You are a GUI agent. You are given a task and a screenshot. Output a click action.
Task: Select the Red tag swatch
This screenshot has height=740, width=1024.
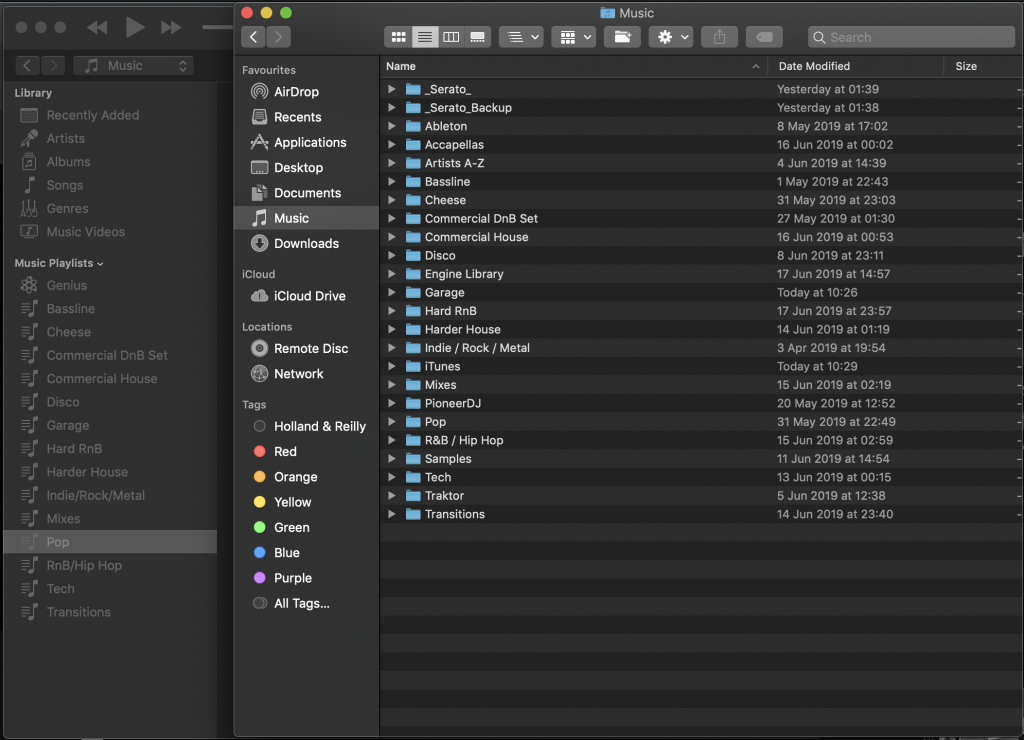point(258,451)
